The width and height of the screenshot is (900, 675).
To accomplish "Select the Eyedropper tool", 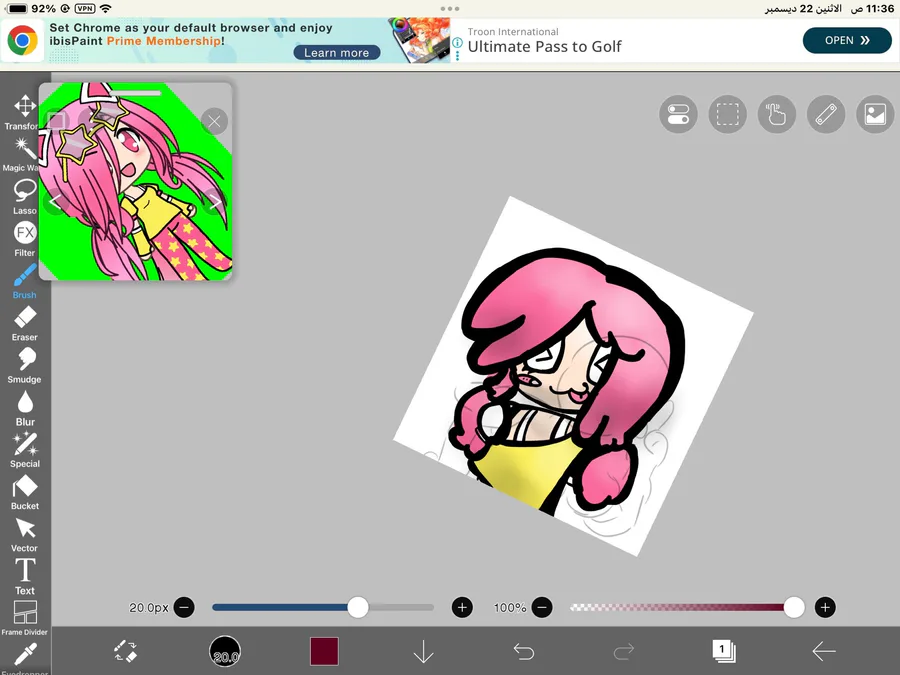I will point(25,658).
